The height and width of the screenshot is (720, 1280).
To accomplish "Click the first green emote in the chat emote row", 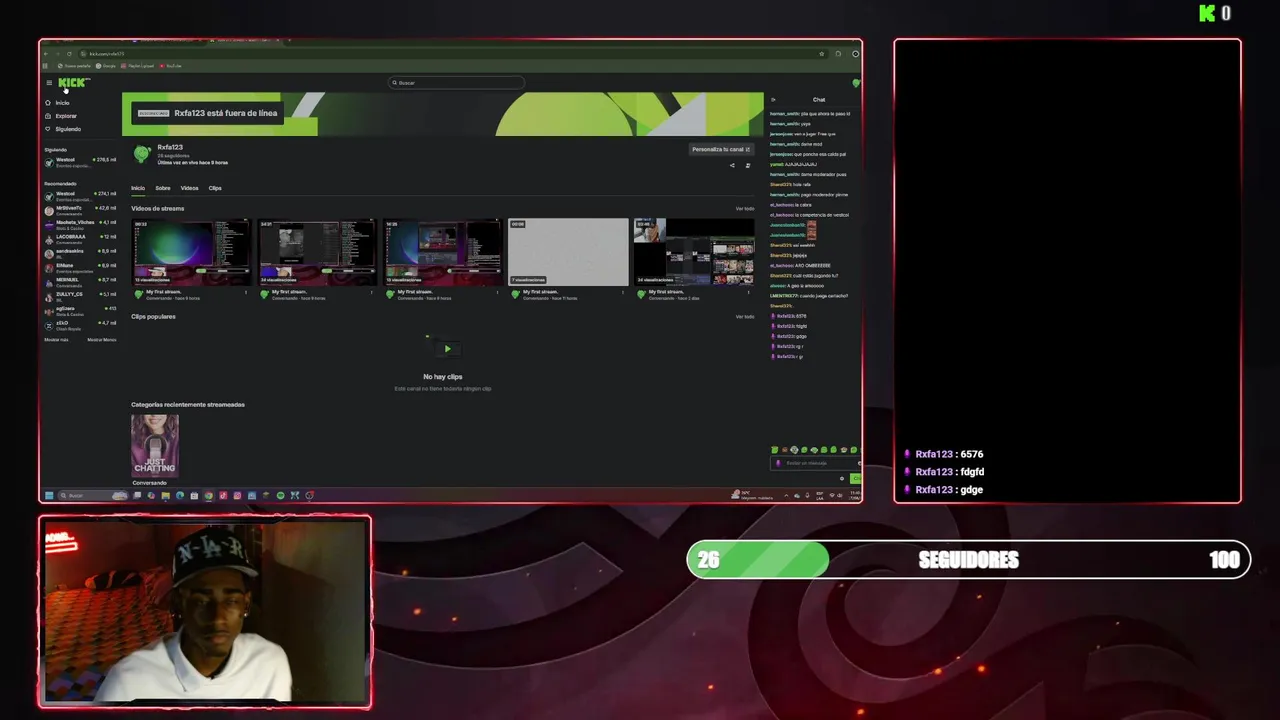I will coord(774,450).
